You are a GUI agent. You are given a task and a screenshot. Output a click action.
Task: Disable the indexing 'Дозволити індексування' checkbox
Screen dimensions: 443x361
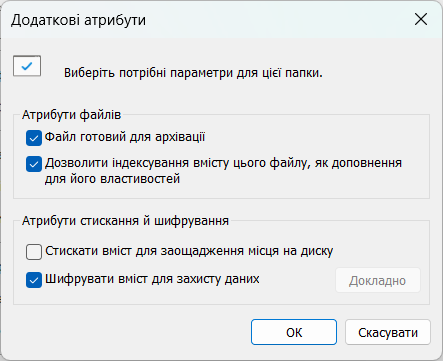(x=34, y=164)
